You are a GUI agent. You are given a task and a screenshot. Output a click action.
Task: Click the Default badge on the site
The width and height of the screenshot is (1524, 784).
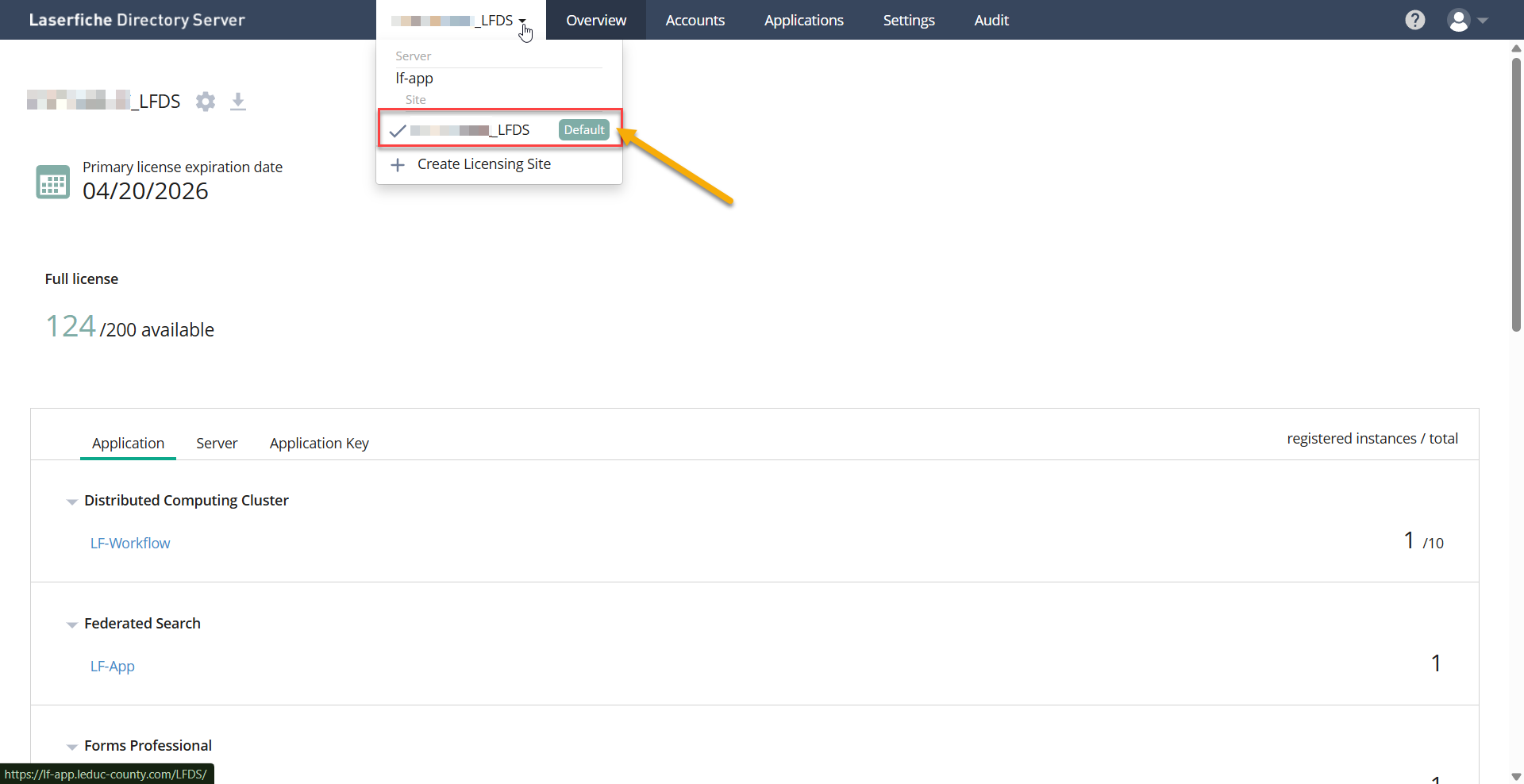click(x=584, y=130)
